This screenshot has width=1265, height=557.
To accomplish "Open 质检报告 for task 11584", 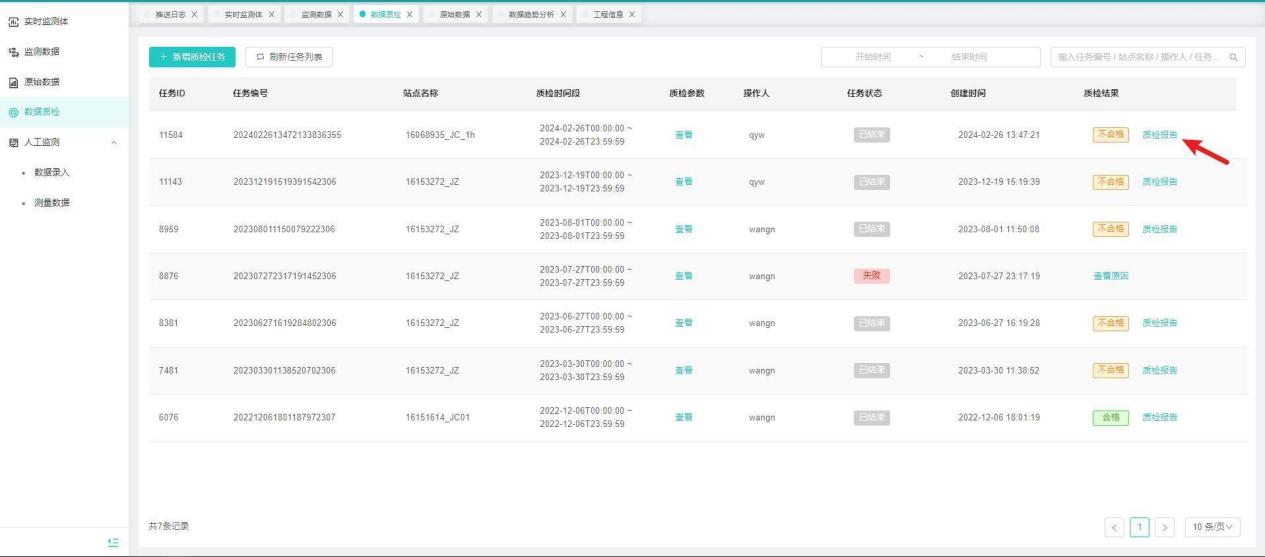I will click(x=1160, y=135).
